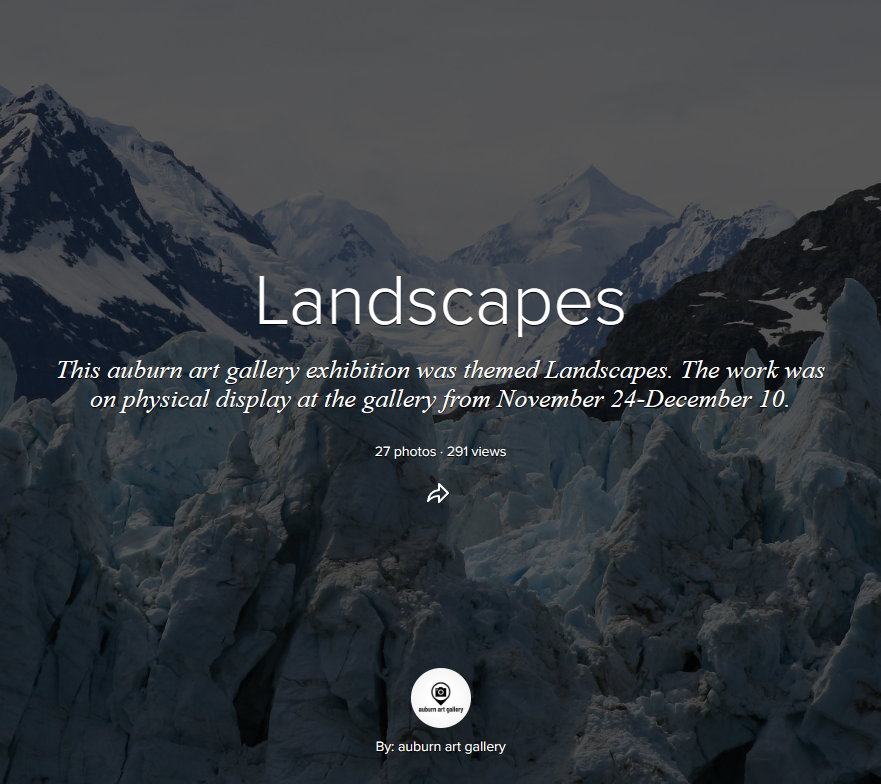The width and height of the screenshot is (881, 784).
Task: Open the By: auburn art gallery link
Action: pyautogui.click(x=440, y=746)
